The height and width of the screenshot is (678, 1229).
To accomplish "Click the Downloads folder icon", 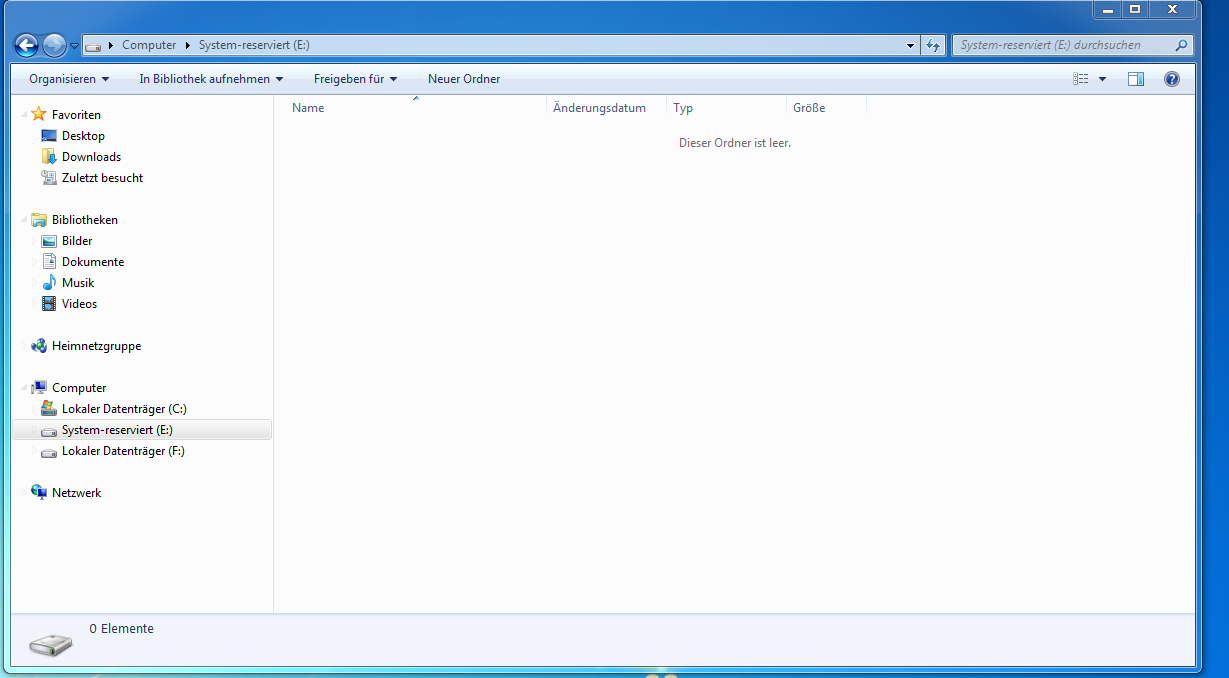I will [x=49, y=156].
